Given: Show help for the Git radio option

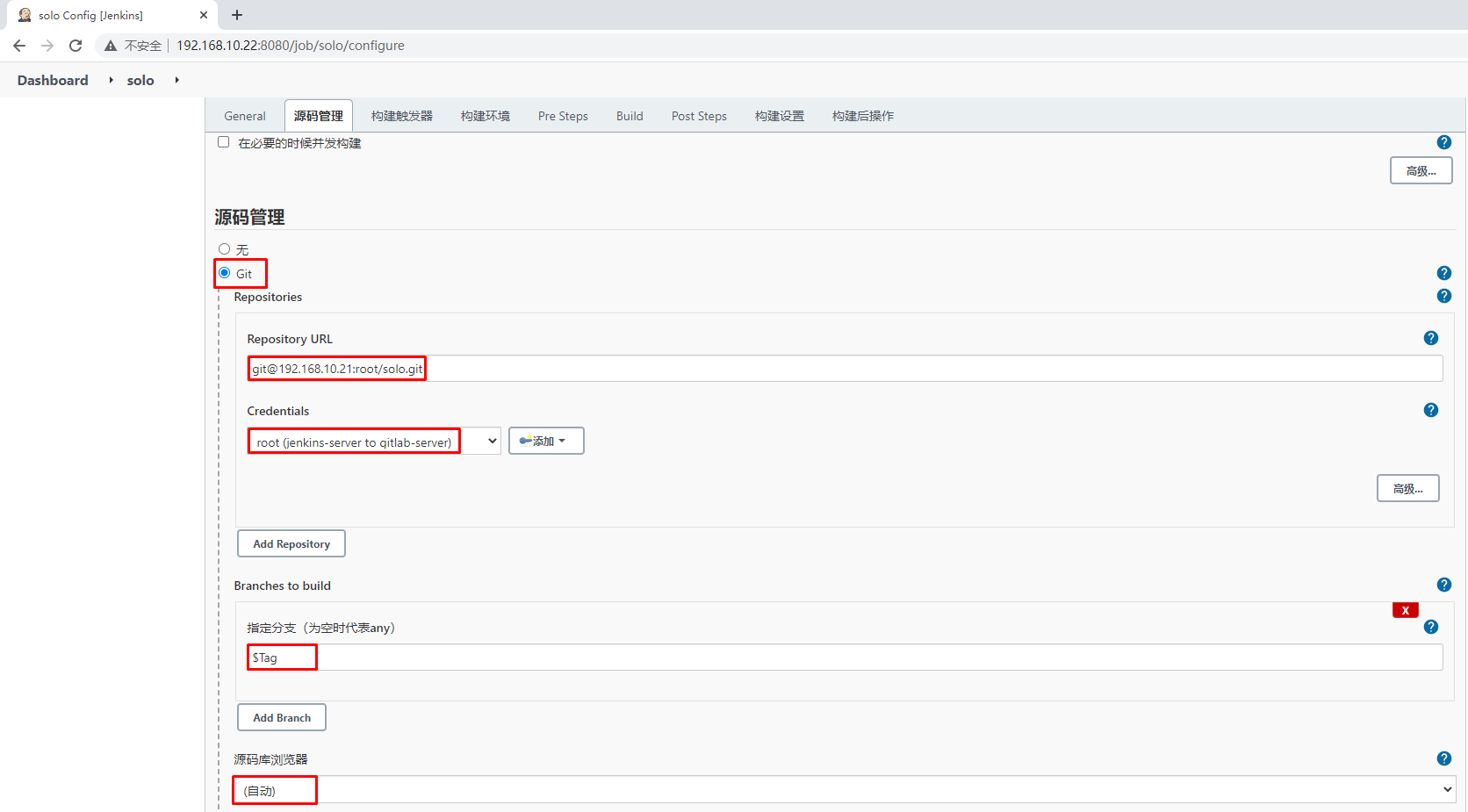Looking at the screenshot, I should click(x=1444, y=273).
